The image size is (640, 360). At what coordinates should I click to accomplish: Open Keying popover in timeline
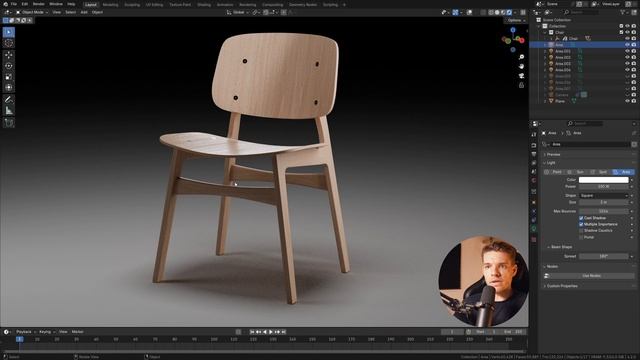(x=46, y=332)
